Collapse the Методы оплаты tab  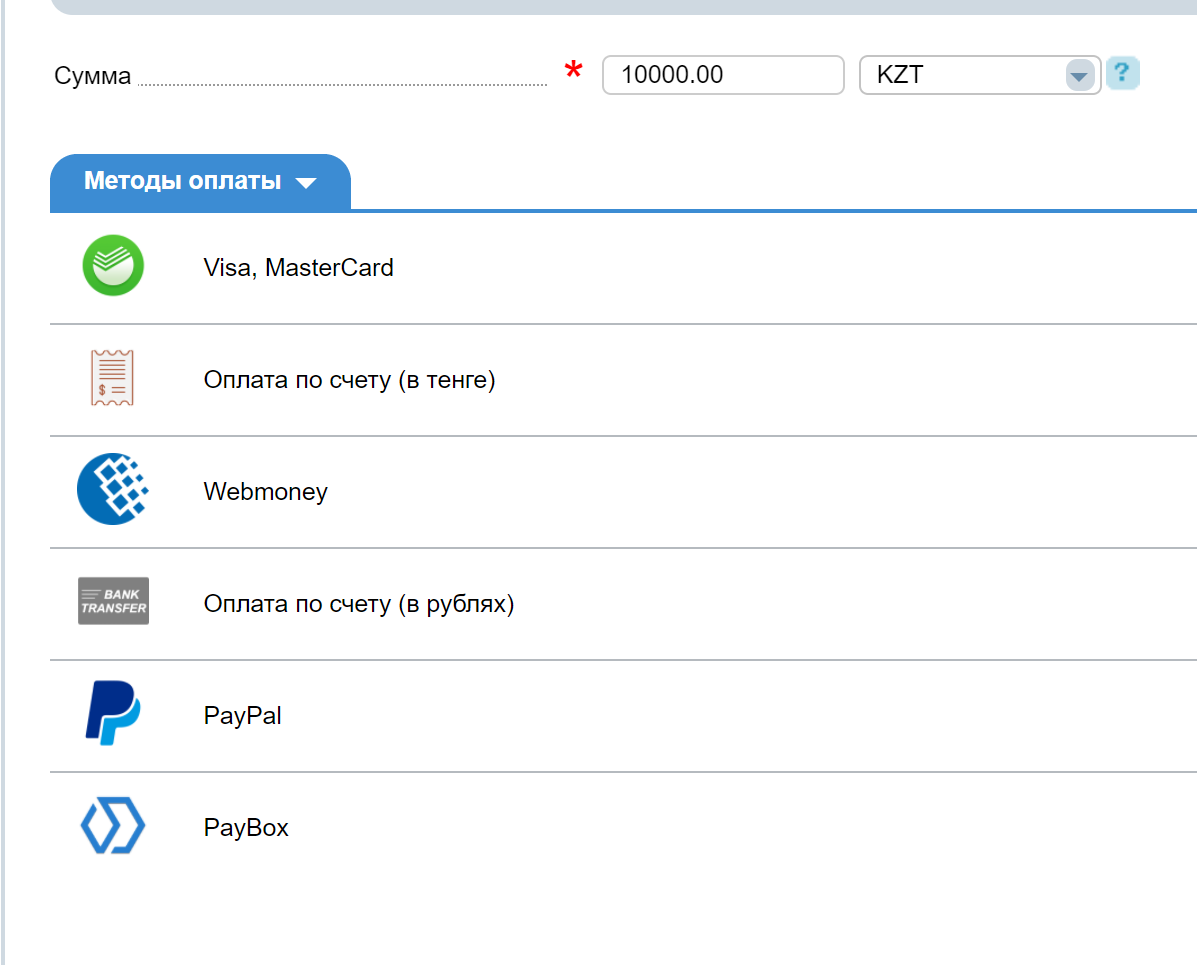pyautogui.click(x=200, y=182)
